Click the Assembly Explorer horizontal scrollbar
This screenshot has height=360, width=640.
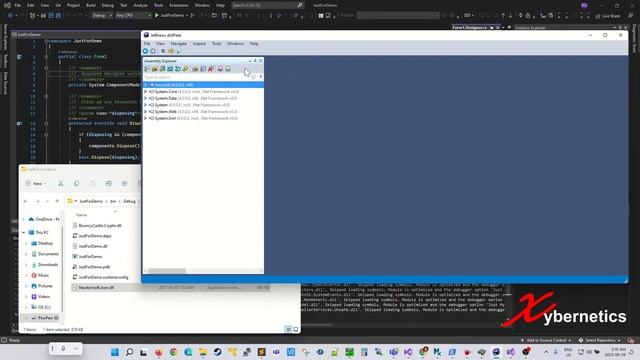(x=167, y=271)
